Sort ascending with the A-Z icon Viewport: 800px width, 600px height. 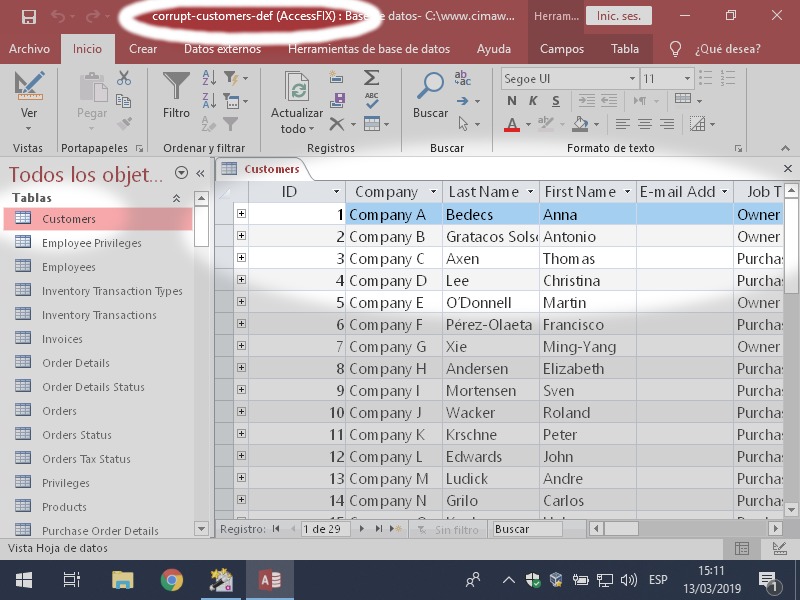click(210, 77)
